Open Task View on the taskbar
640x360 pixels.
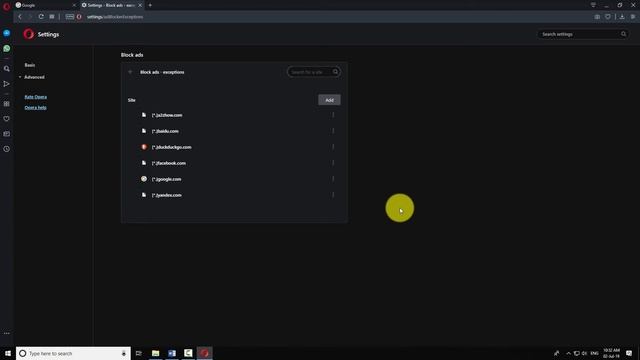tap(139, 353)
